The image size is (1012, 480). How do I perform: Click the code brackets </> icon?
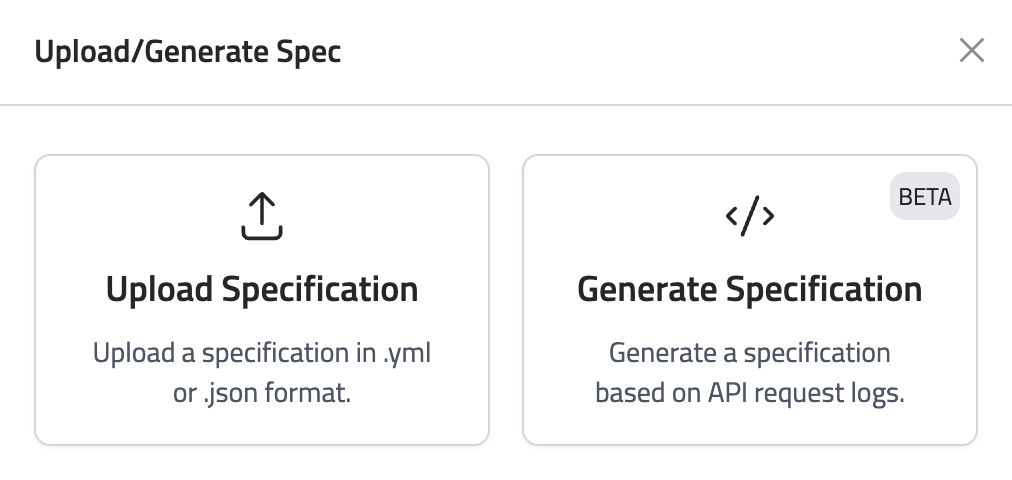click(749, 216)
